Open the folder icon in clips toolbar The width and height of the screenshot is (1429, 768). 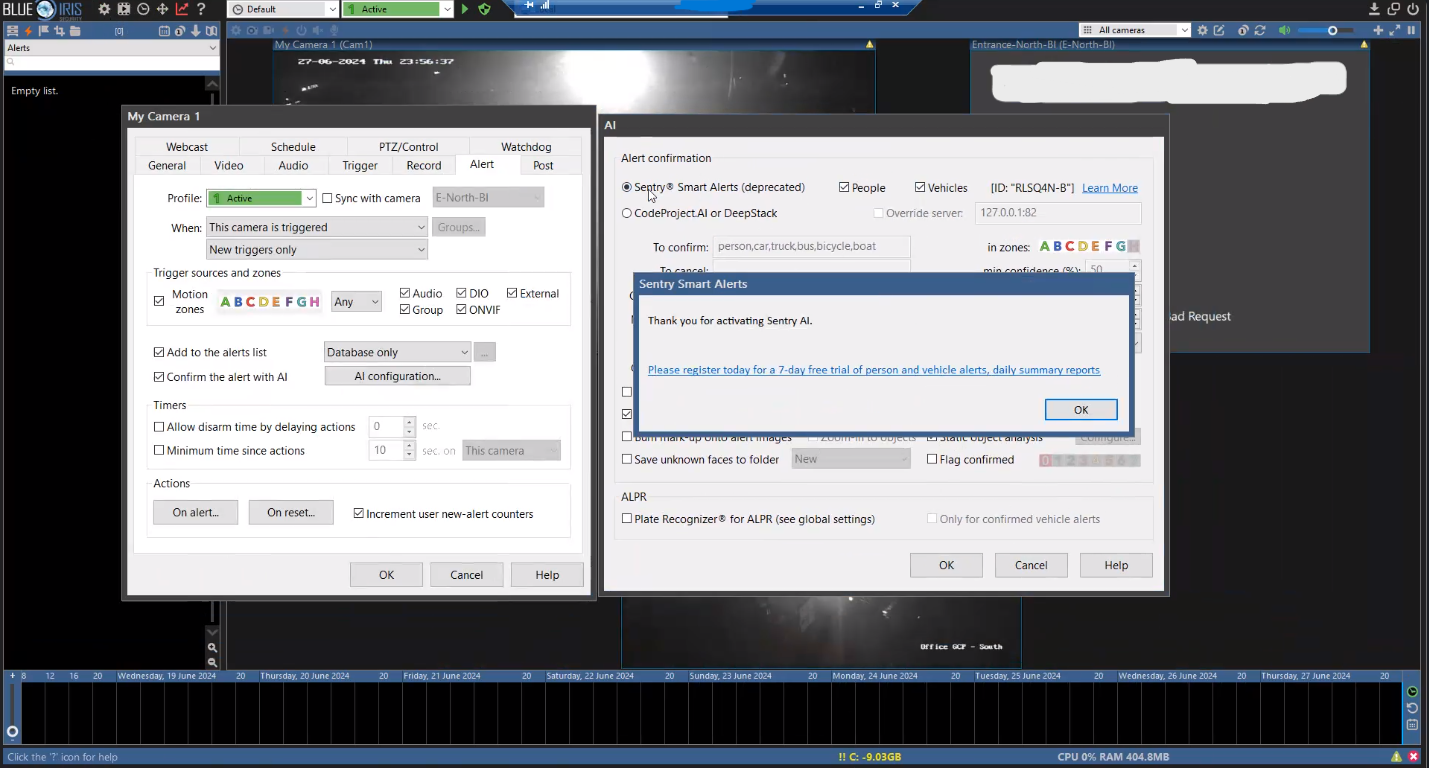(x=75, y=31)
